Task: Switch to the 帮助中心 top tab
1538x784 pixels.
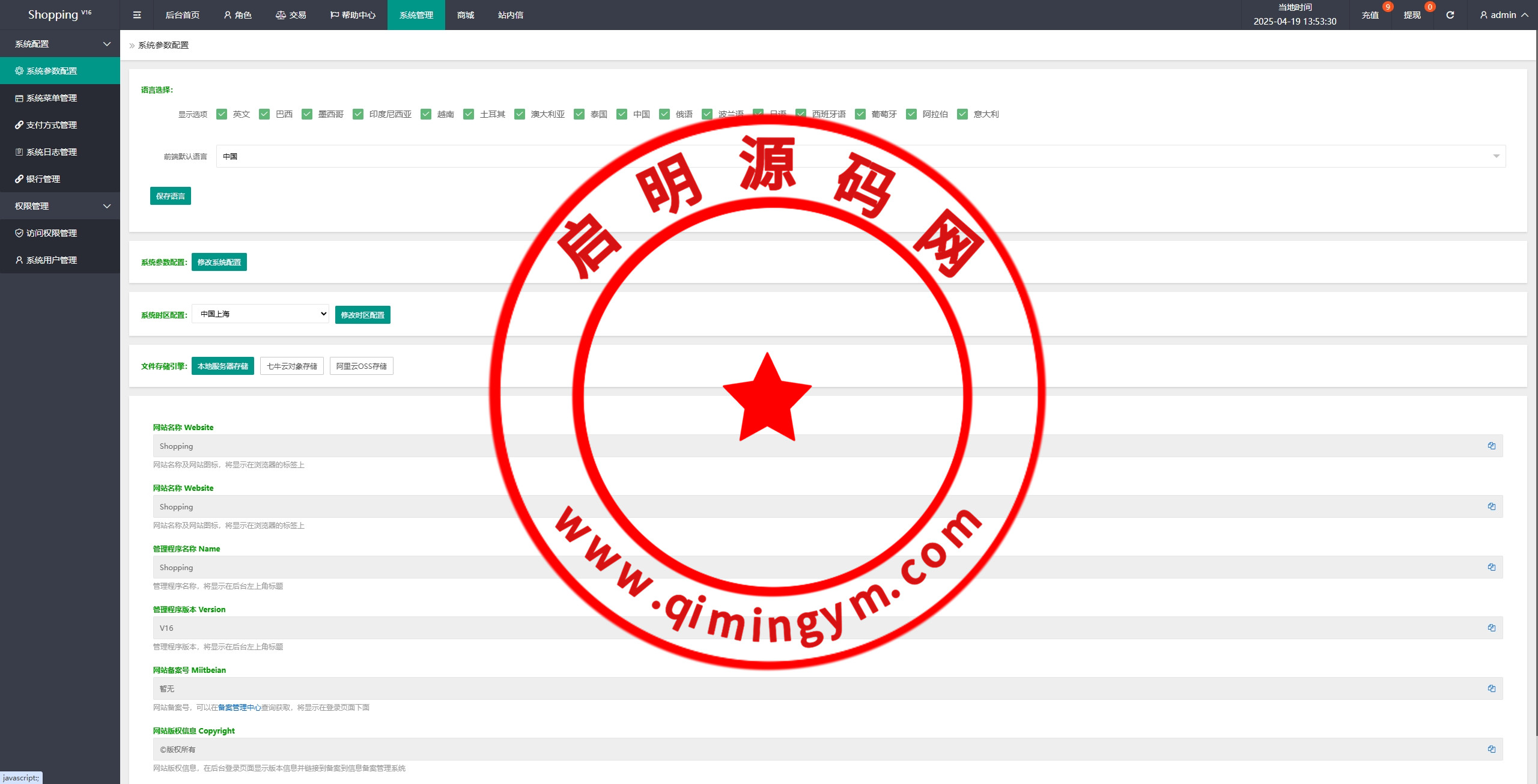Action: coord(353,15)
